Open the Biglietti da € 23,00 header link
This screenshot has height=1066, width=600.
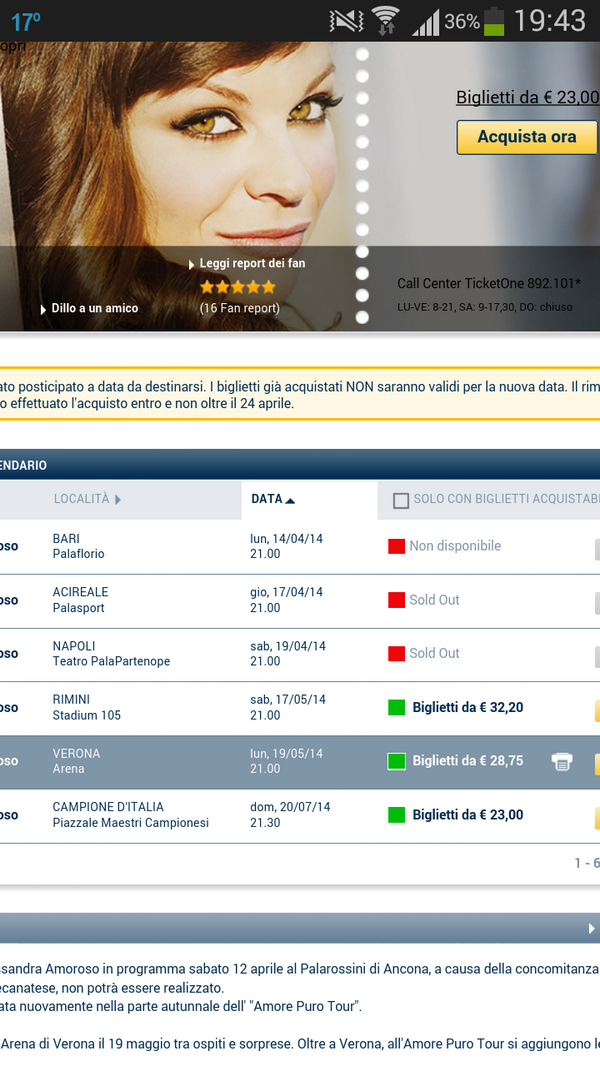tap(527, 97)
